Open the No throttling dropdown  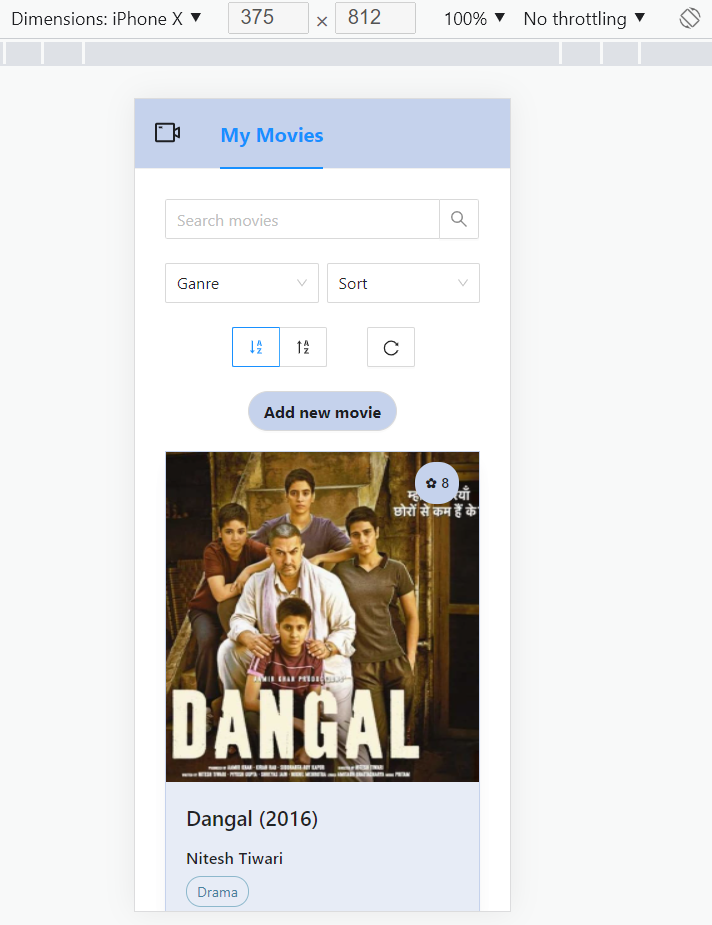coord(584,19)
